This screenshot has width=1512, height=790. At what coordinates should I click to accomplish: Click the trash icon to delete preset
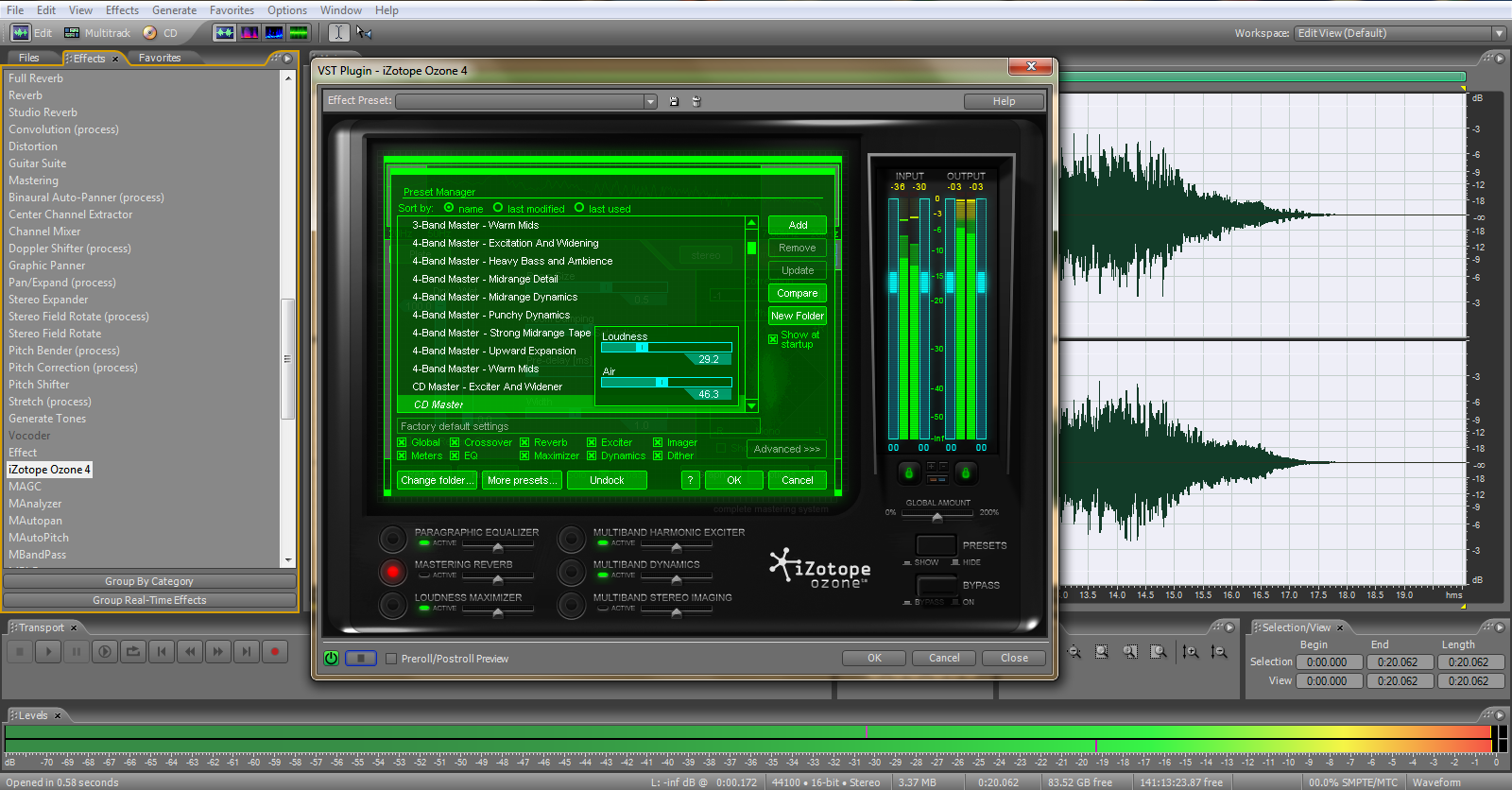pos(696,101)
